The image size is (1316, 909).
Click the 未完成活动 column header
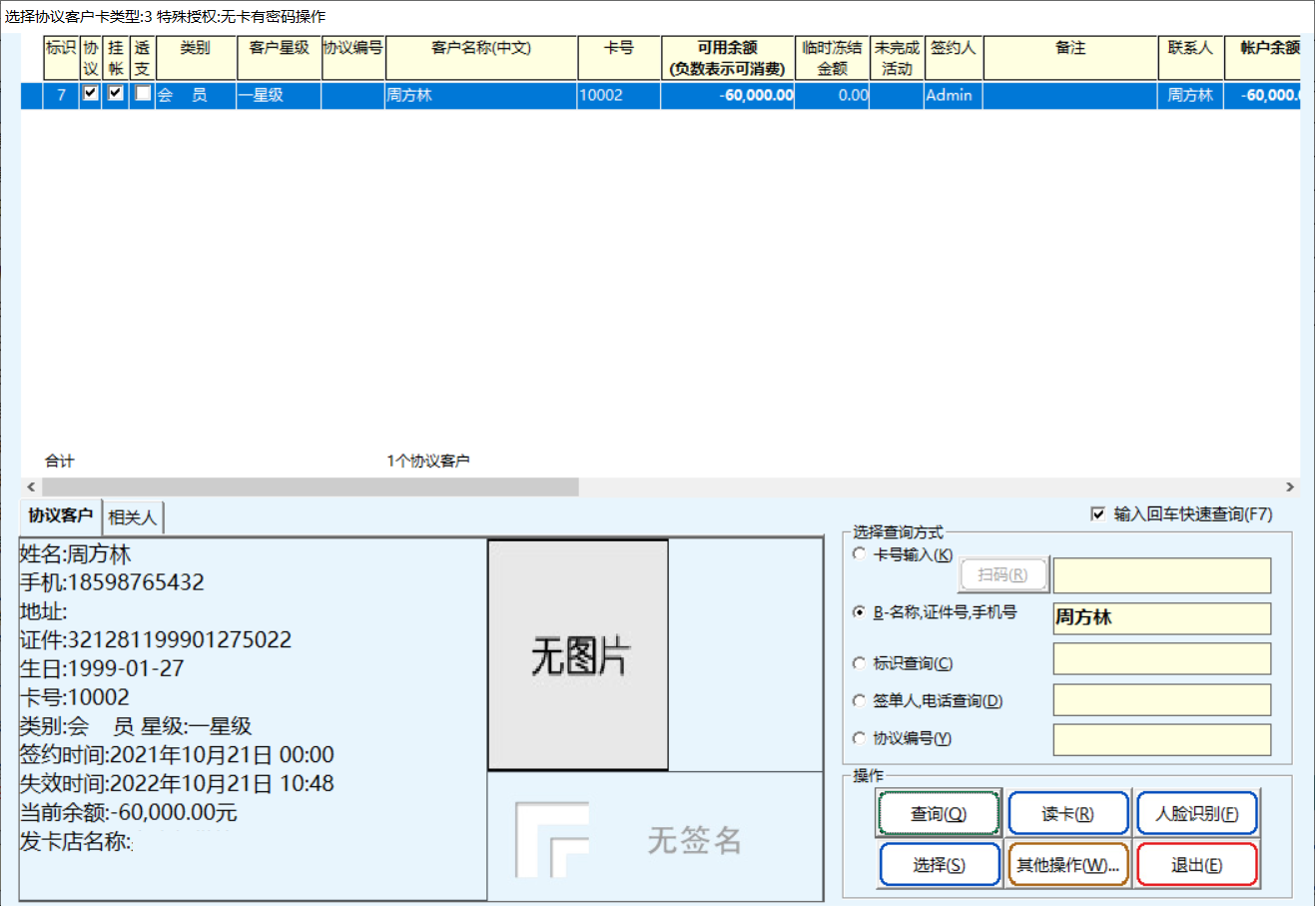tap(897, 58)
